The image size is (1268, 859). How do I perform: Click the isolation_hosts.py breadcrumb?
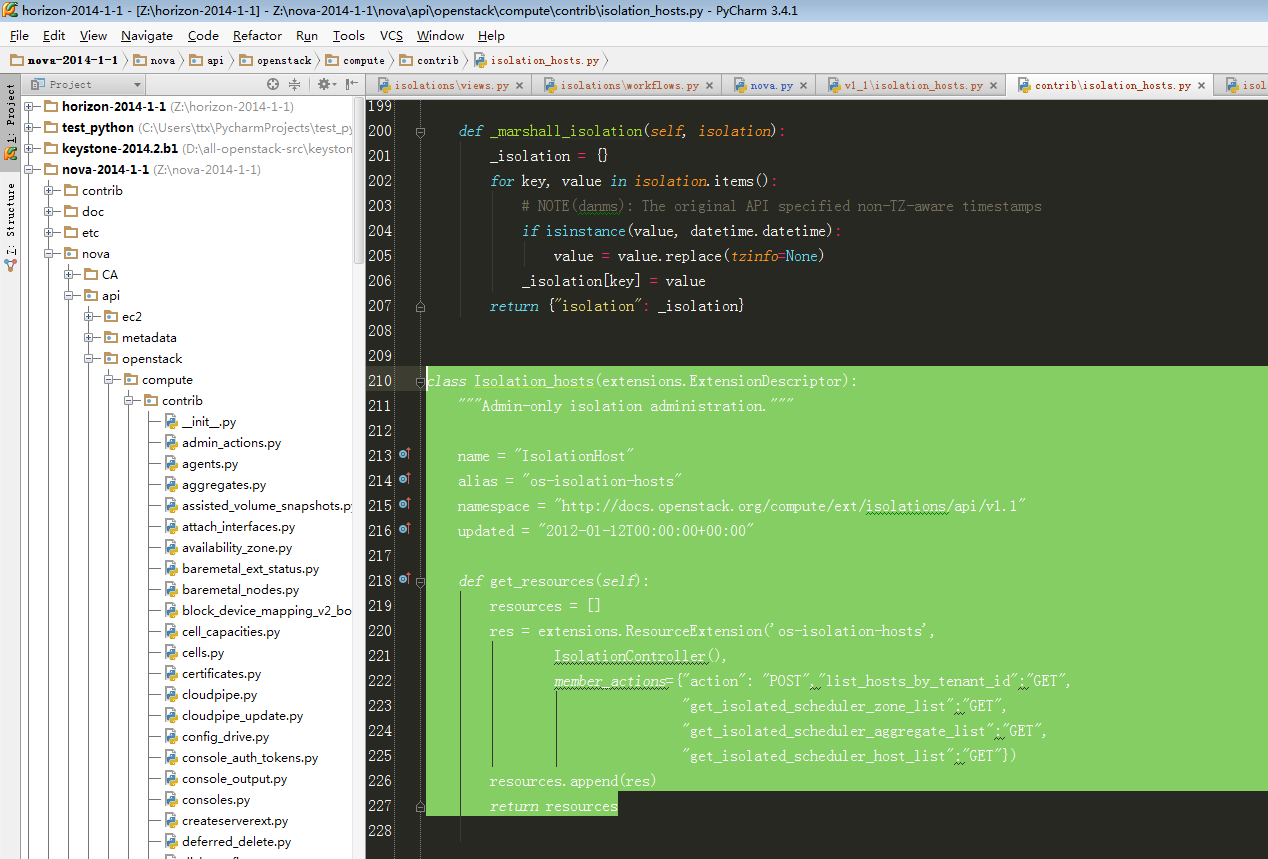point(538,60)
